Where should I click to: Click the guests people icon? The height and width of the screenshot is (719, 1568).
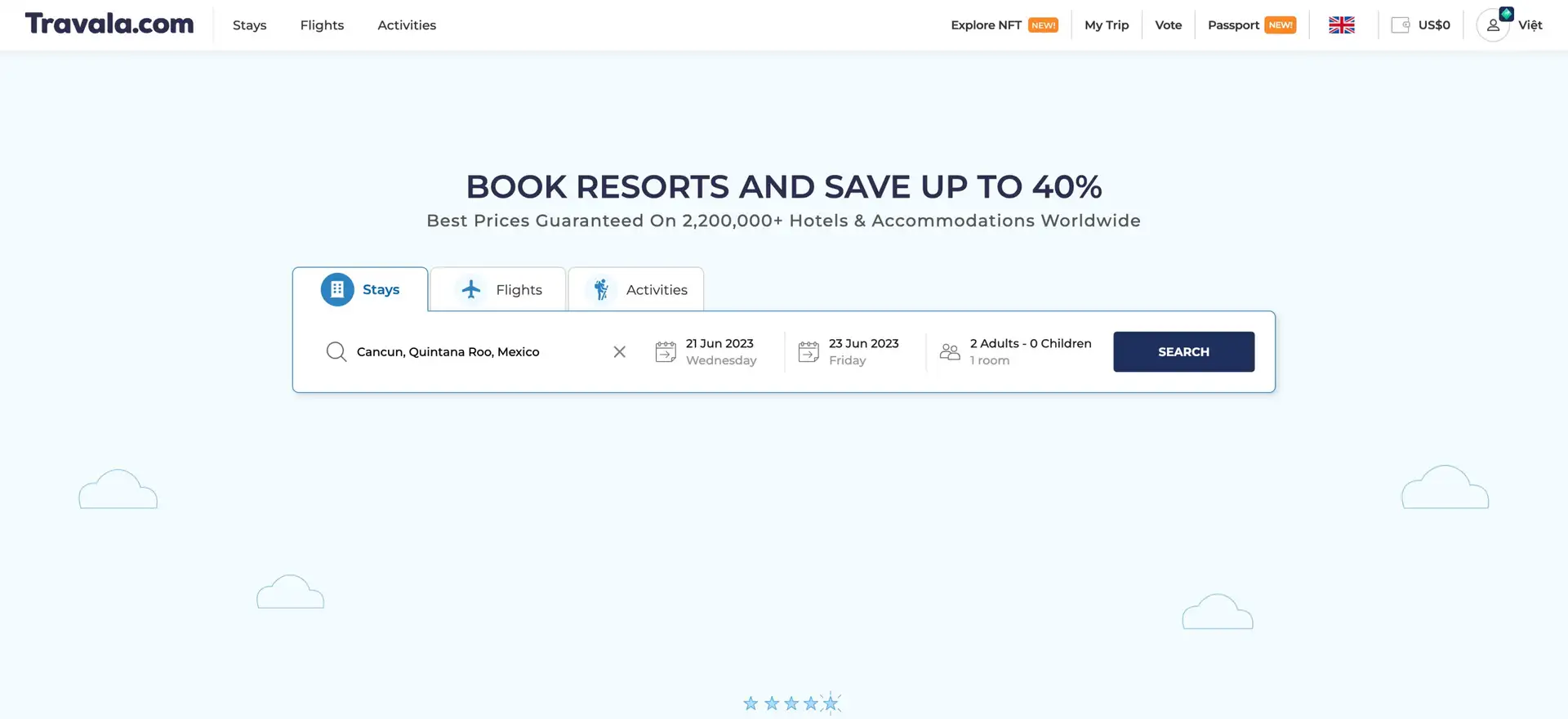(x=950, y=352)
